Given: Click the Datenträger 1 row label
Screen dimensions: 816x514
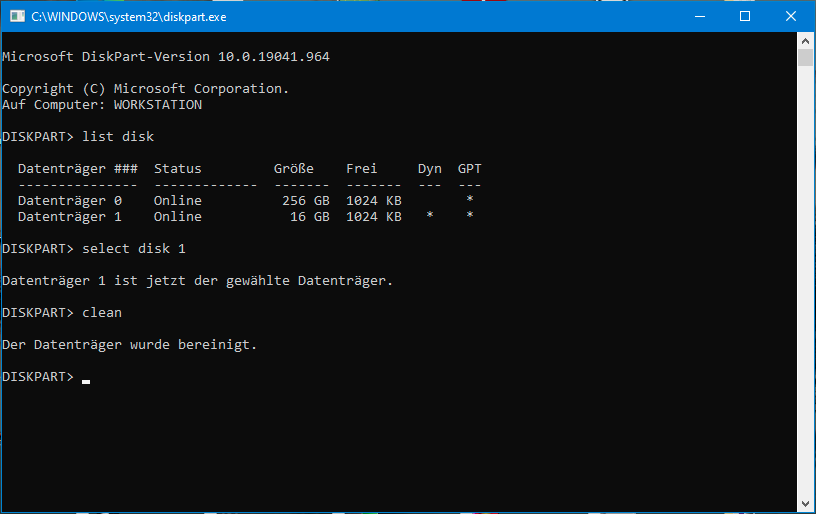Looking at the screenshot, I should coord(70,216).
